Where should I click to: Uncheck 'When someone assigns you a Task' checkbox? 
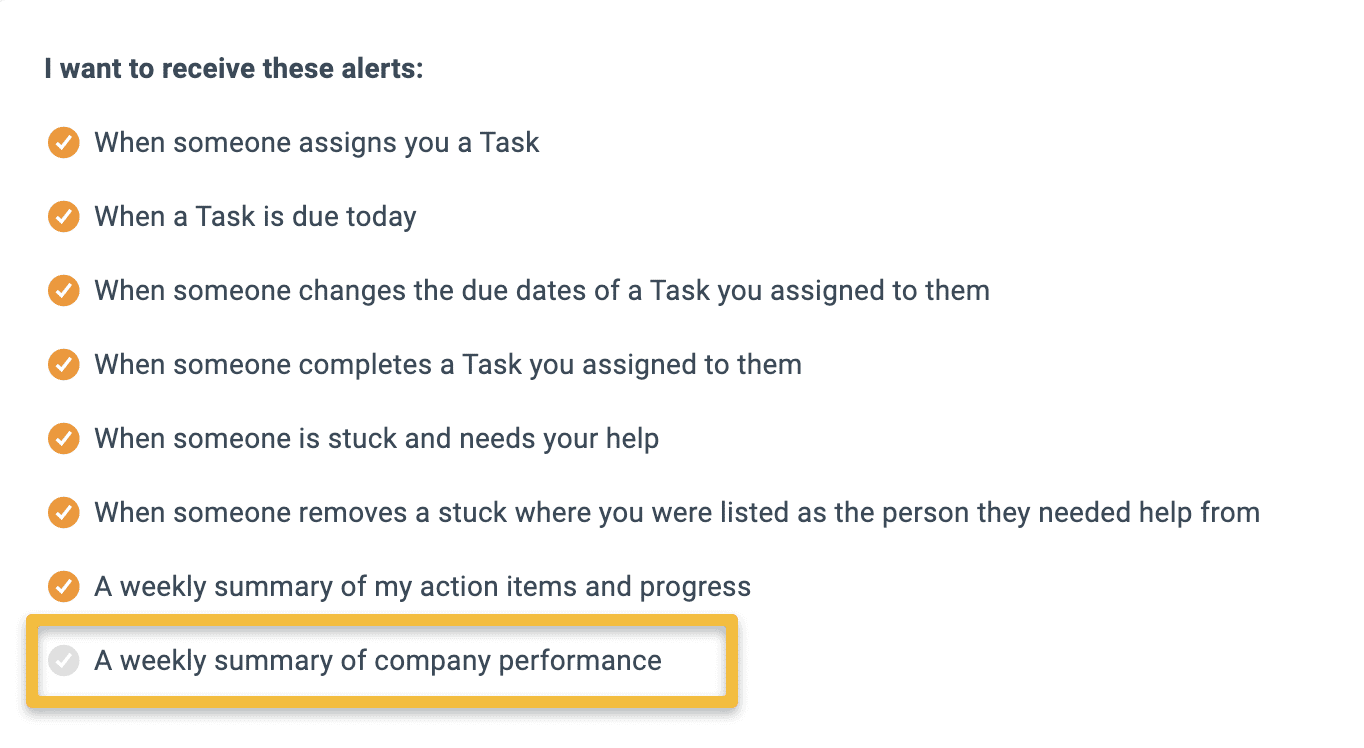(64, 143)
